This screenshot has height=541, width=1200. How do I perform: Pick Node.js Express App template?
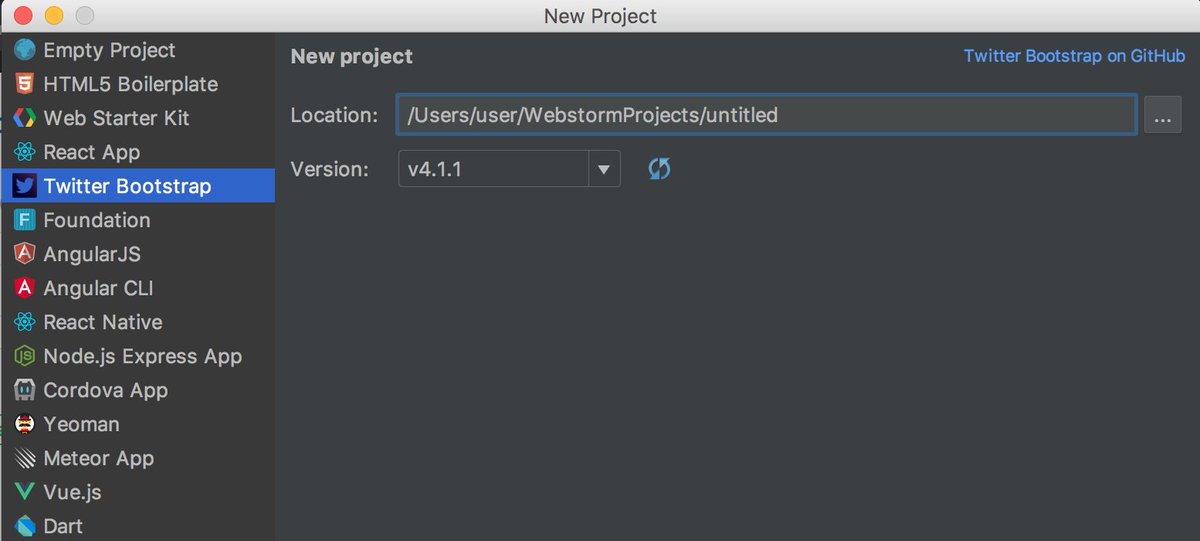click(x=137, y=356)
